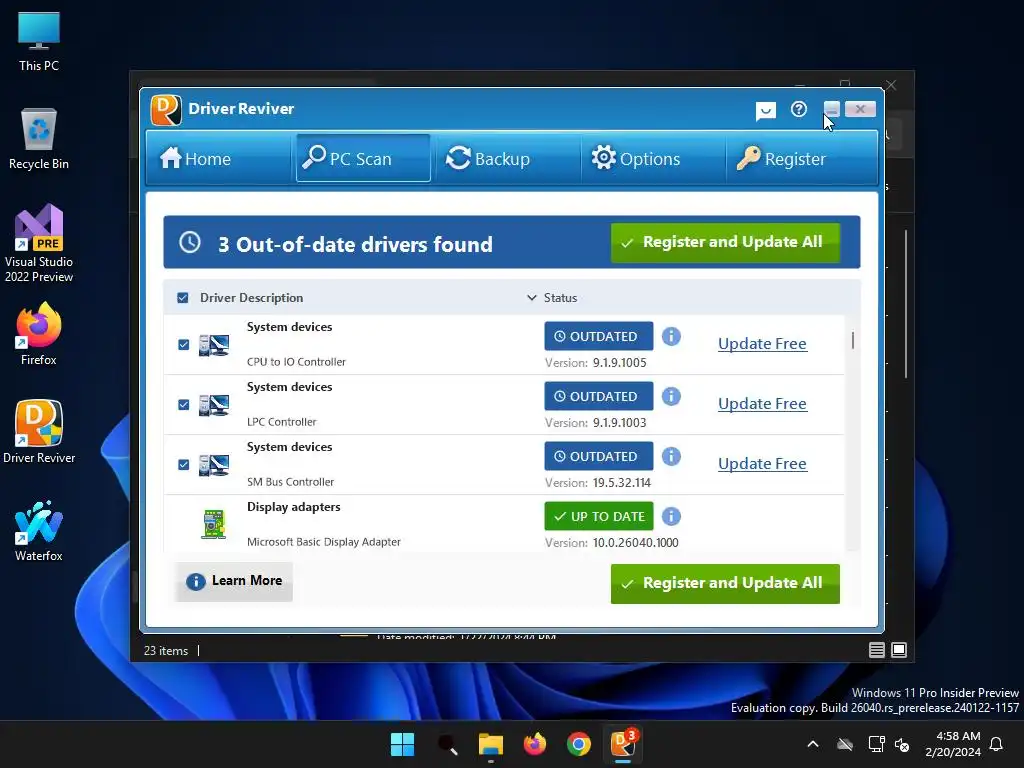Open taskbar Search
The image size is (1024, 768).
(x=447, y=744)
